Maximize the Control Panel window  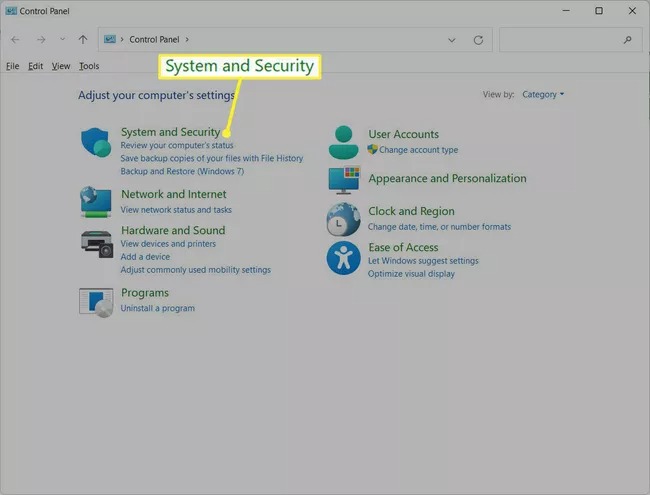(x=599, y=11)
